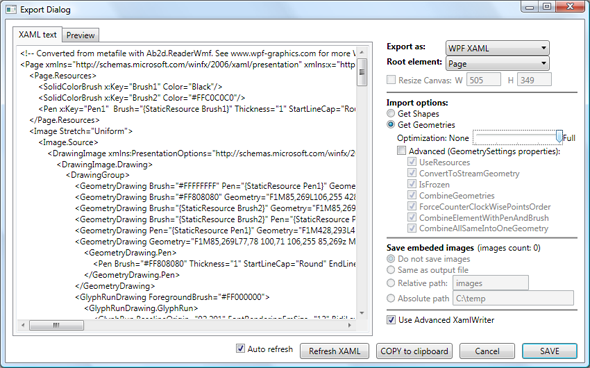
Task: Click the Pen x:Key="Pen1" line
Action: click(x=197, y=109)
